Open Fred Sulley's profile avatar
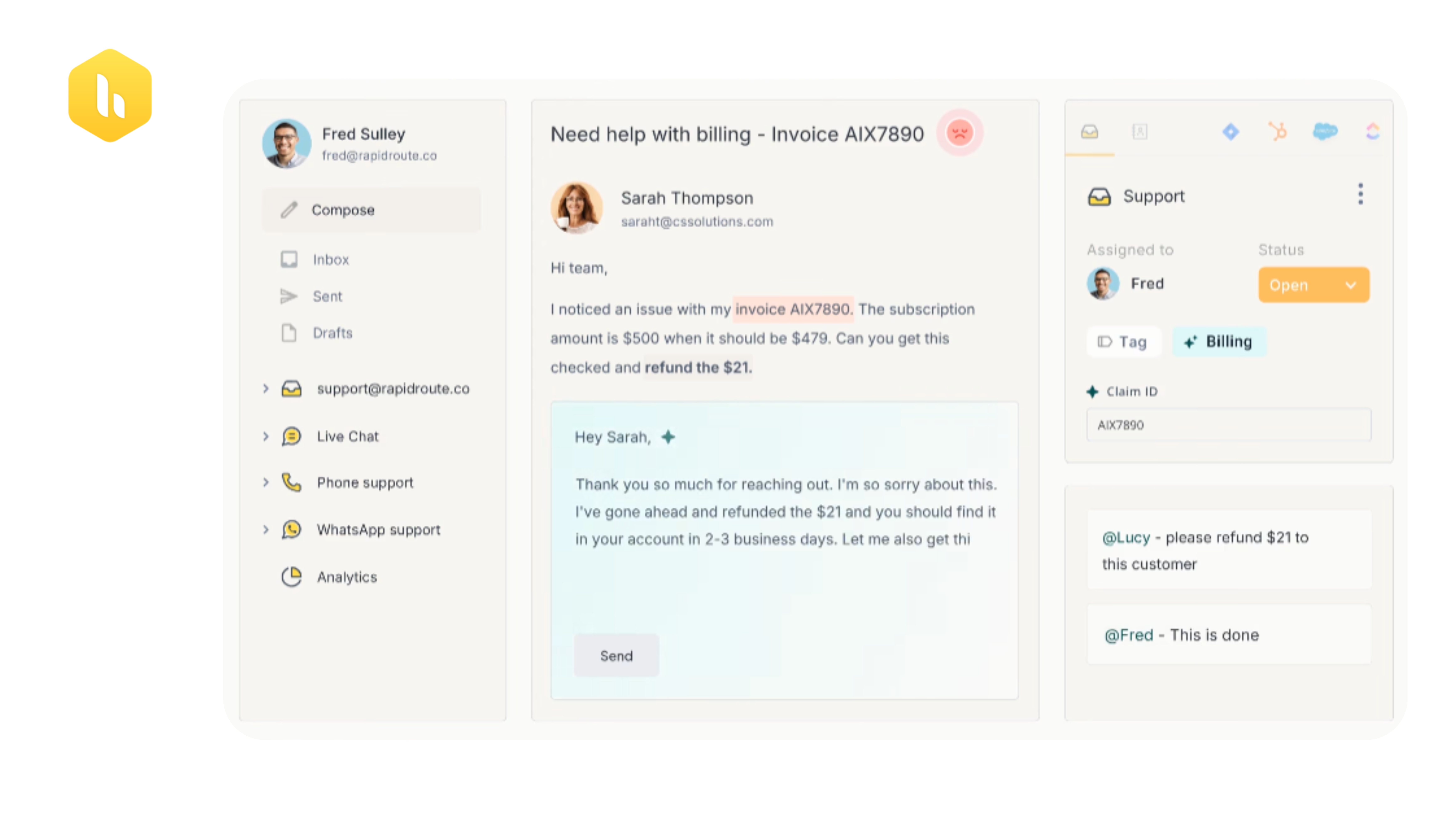The width and height of the screenshot is (1456, 819). click(287, 144)
